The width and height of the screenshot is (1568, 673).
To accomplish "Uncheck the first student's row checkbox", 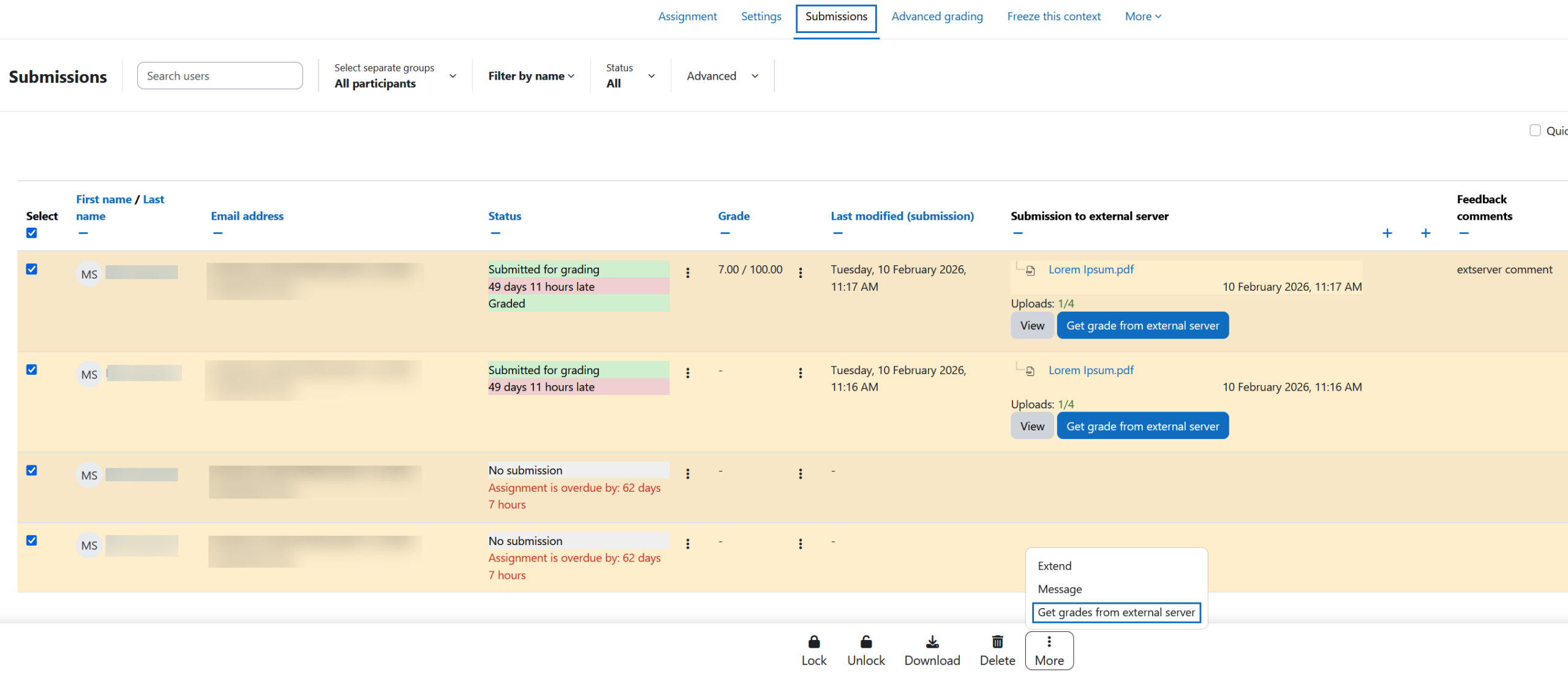I will point(32,269).
